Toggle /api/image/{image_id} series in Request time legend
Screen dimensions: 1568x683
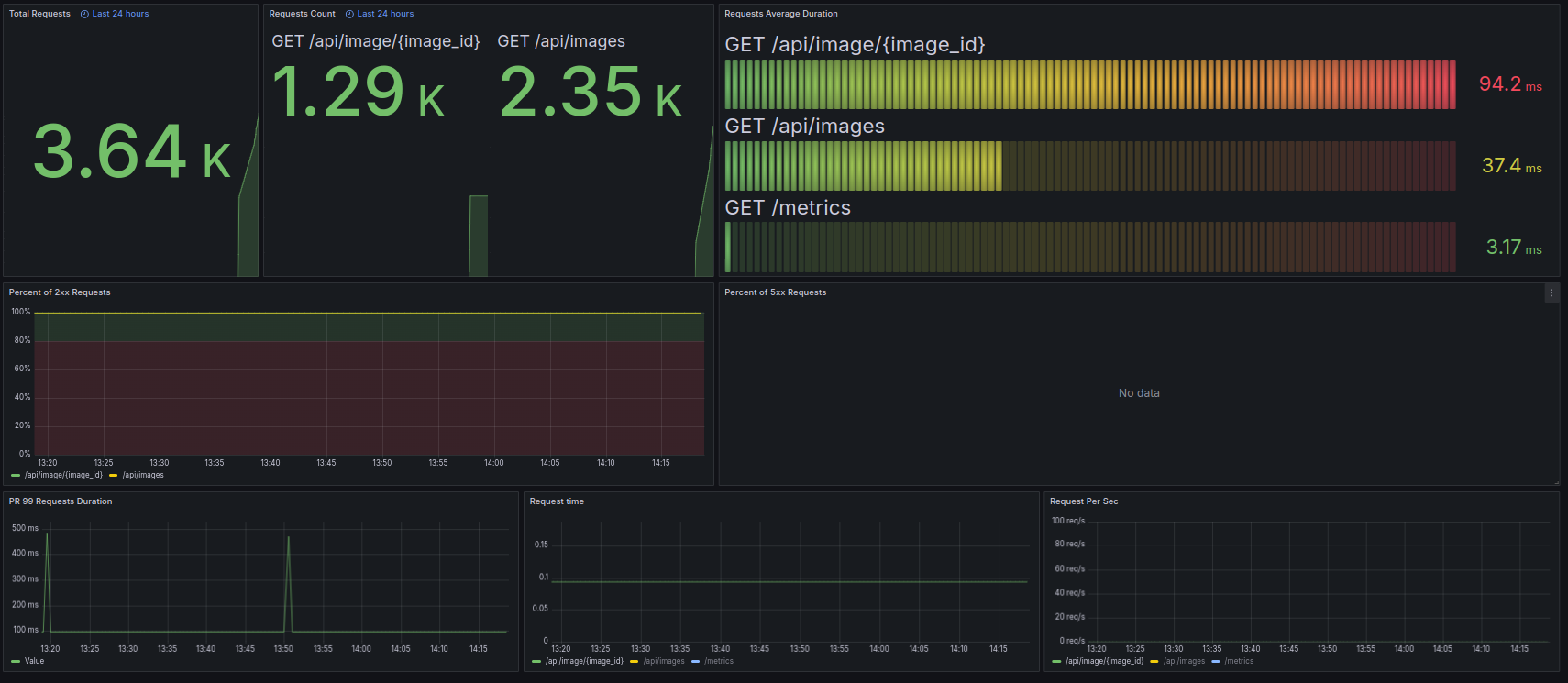pyautogui.click(x=584, y=661)
